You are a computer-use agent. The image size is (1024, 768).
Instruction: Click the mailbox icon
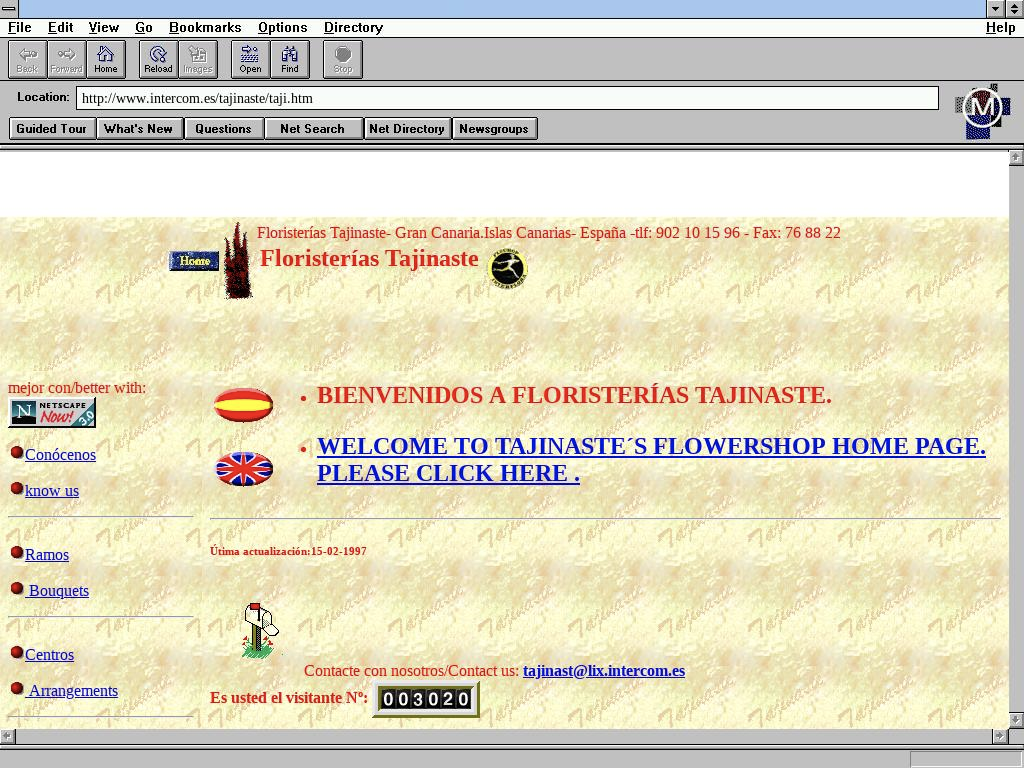[x=260, y=630]
